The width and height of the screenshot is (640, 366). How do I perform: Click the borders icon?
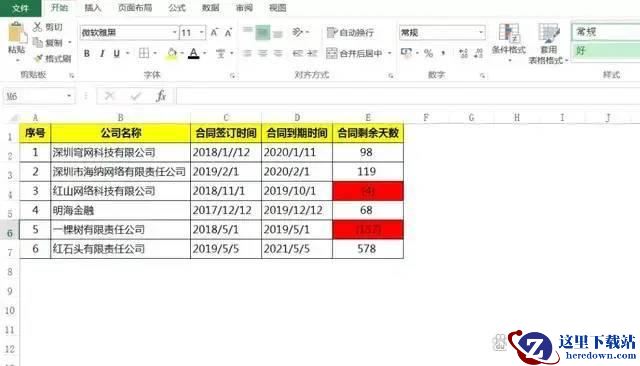(x=144, y=53)
